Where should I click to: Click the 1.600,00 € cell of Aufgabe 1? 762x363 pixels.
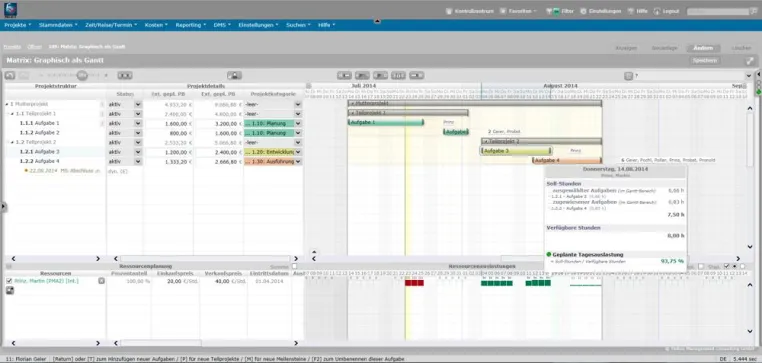coord(169,123)
